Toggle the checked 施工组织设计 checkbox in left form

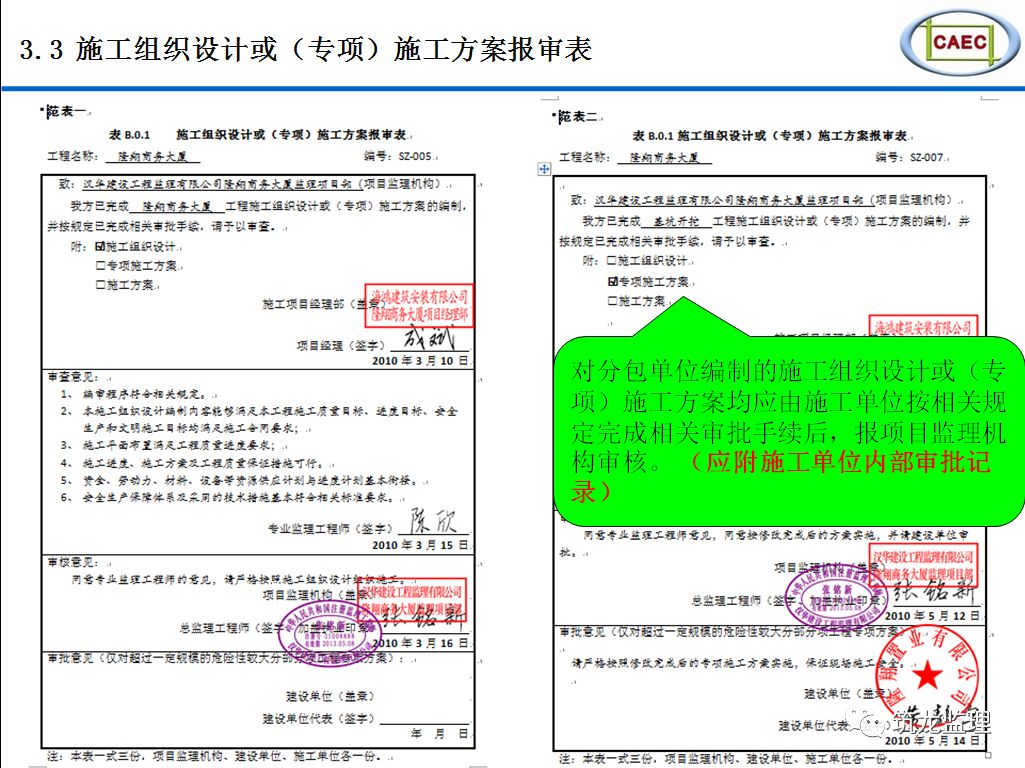[x=100, y=246]
